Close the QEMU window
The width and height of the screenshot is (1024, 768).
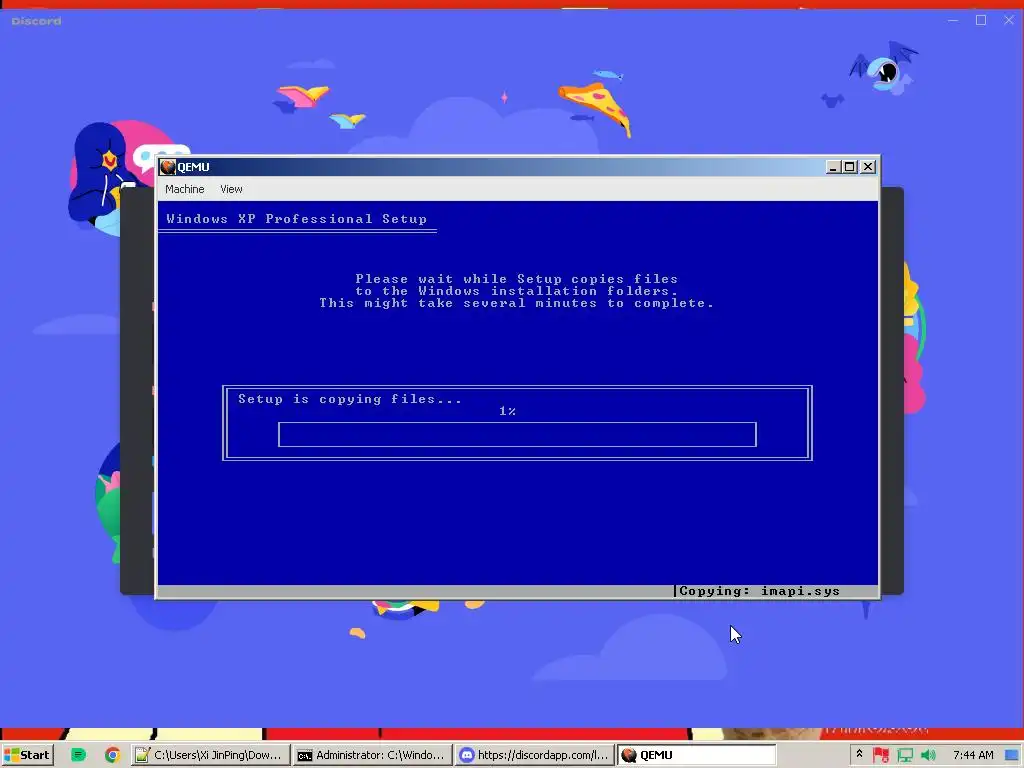coord(868,167)
